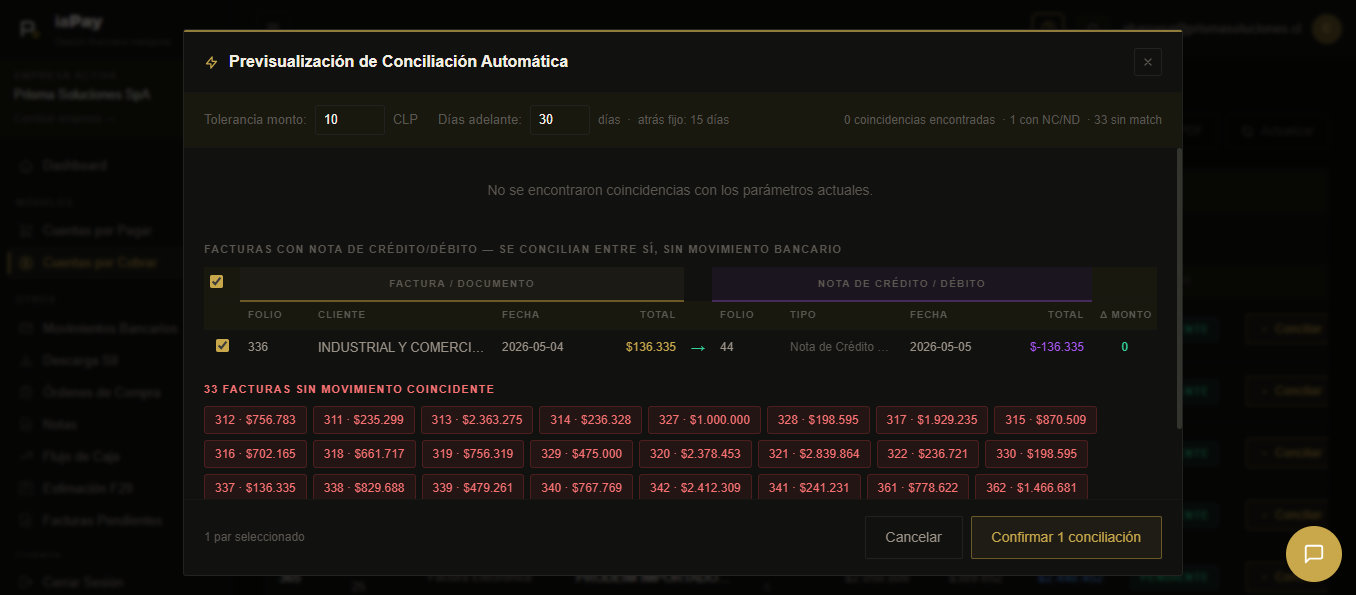Select invoice chip 319 · $756.319

click(473, 454)
